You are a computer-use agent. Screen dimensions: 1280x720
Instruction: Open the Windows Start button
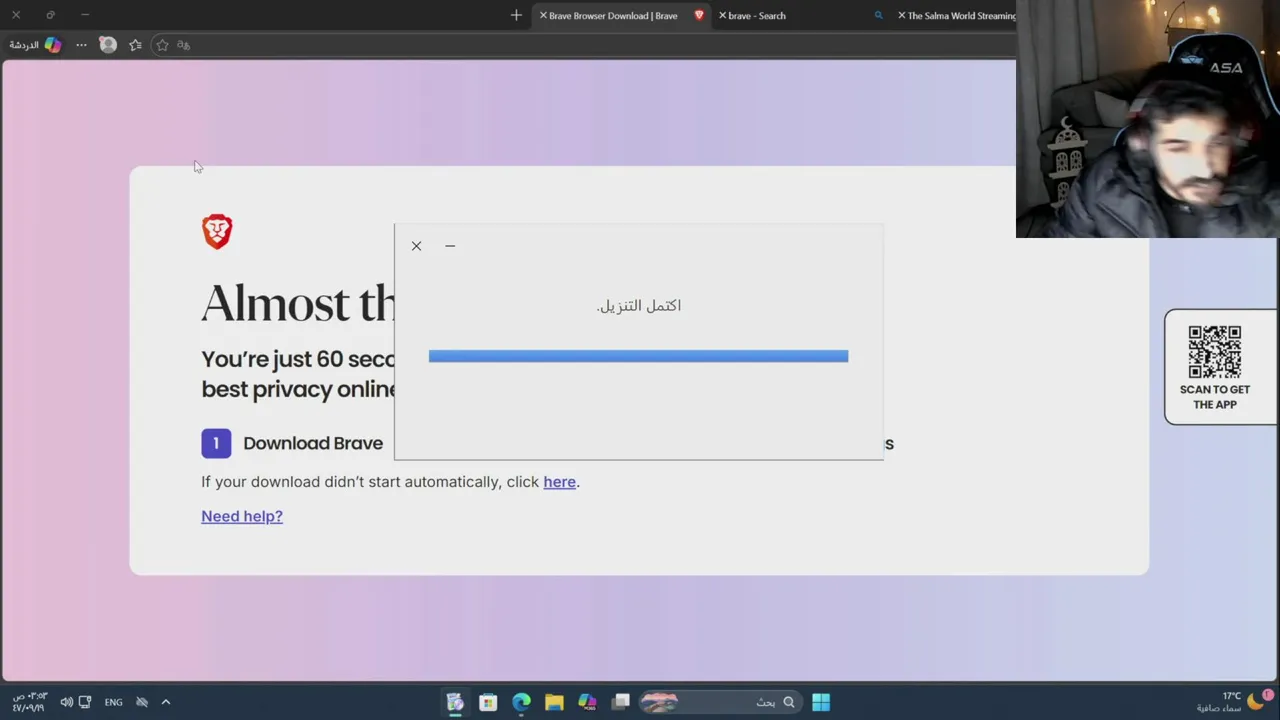pos(821,702)
